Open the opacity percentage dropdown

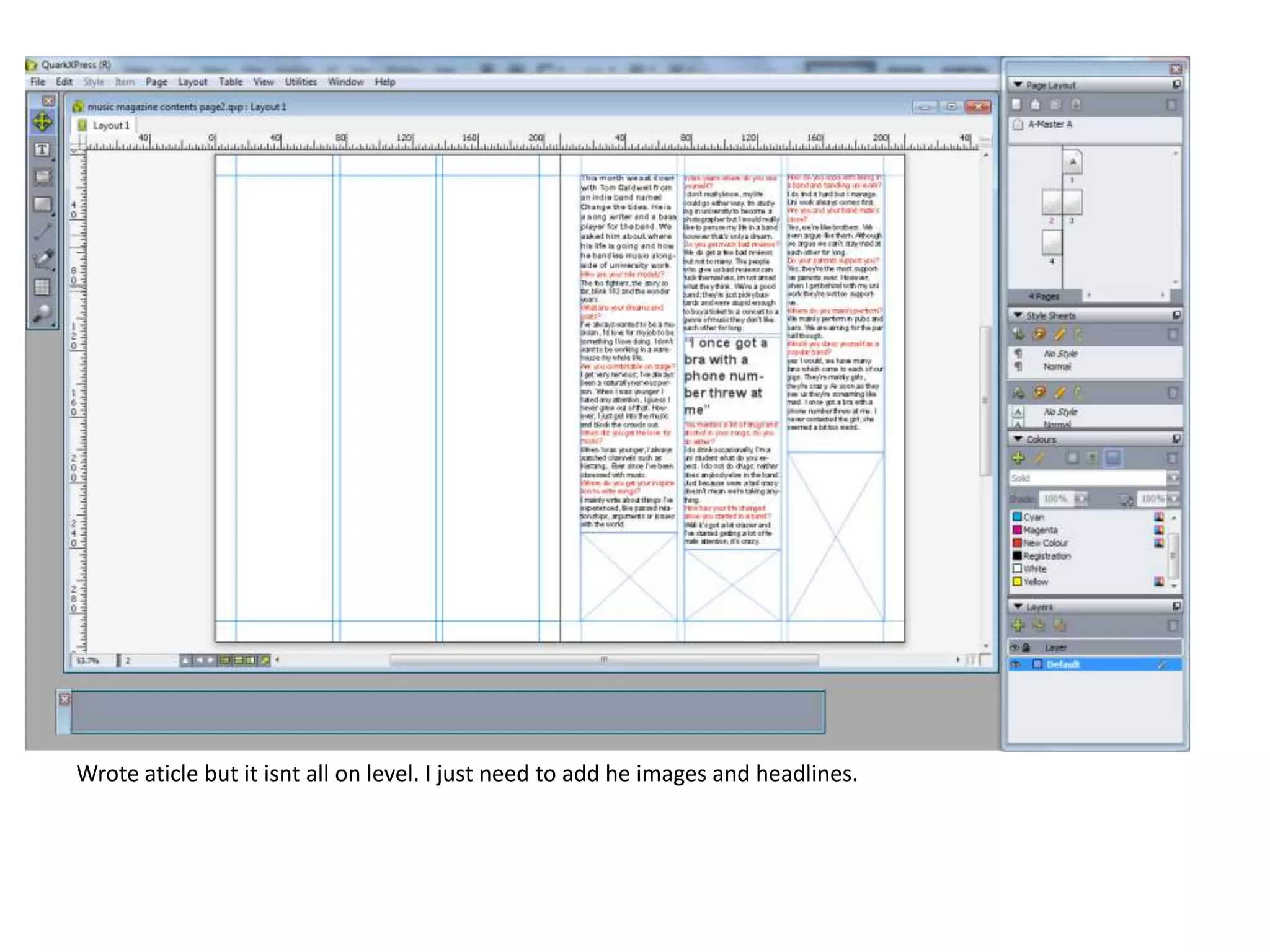pos(1173,498)
